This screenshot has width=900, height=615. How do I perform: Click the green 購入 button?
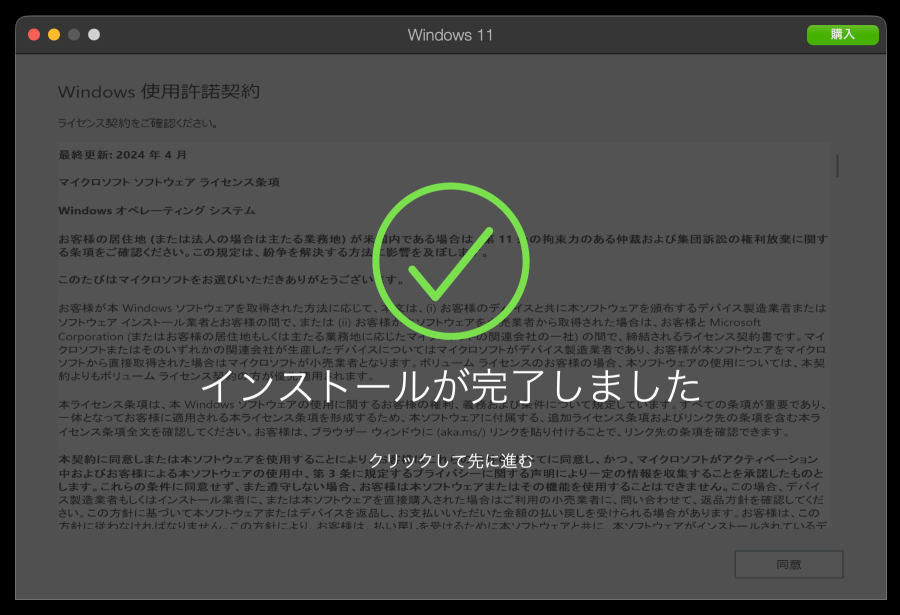click(x=843, y=34)
